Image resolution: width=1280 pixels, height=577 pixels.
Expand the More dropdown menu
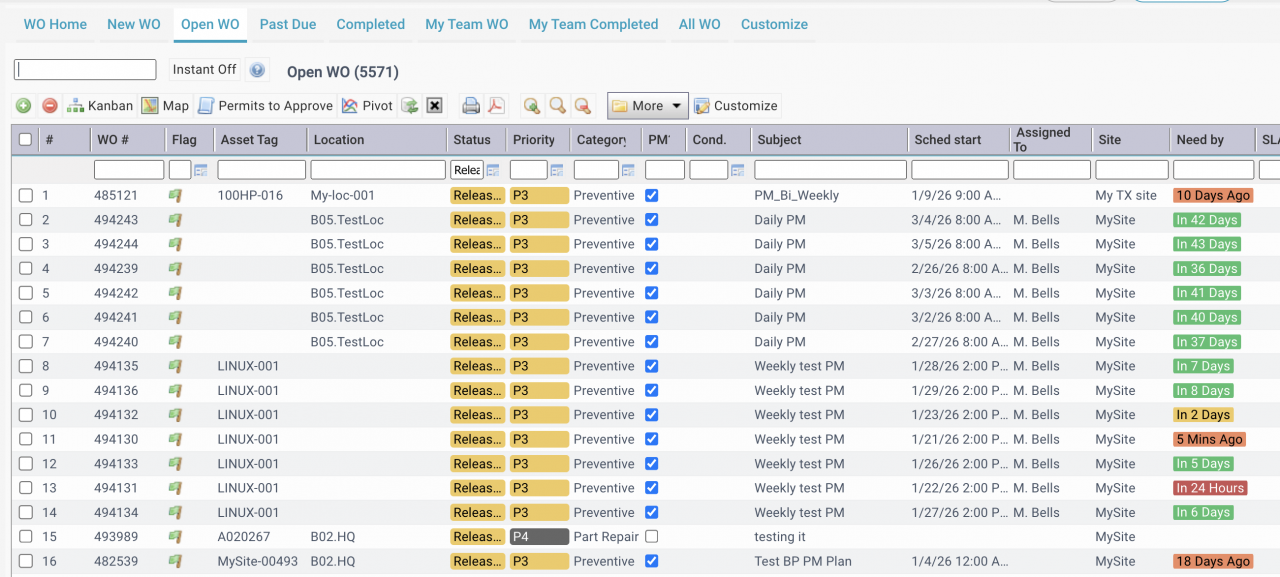pos(647,106)
